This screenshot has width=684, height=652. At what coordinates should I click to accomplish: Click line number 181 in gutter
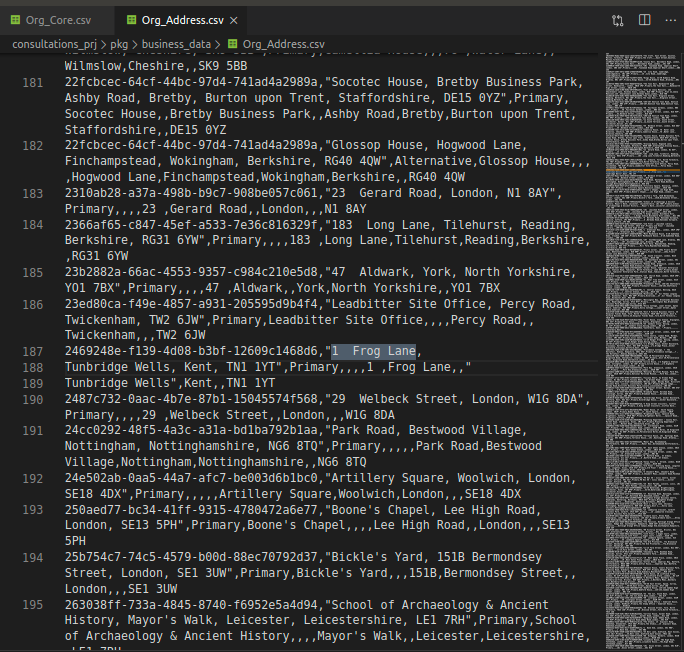(x=33, y=82)
